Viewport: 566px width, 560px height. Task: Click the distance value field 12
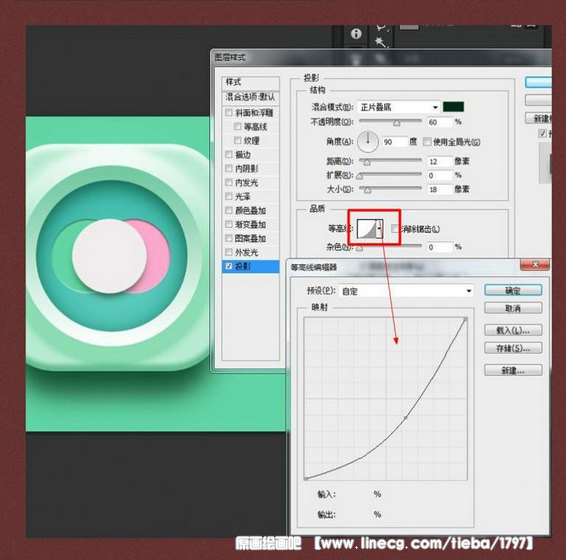point(439,161)
